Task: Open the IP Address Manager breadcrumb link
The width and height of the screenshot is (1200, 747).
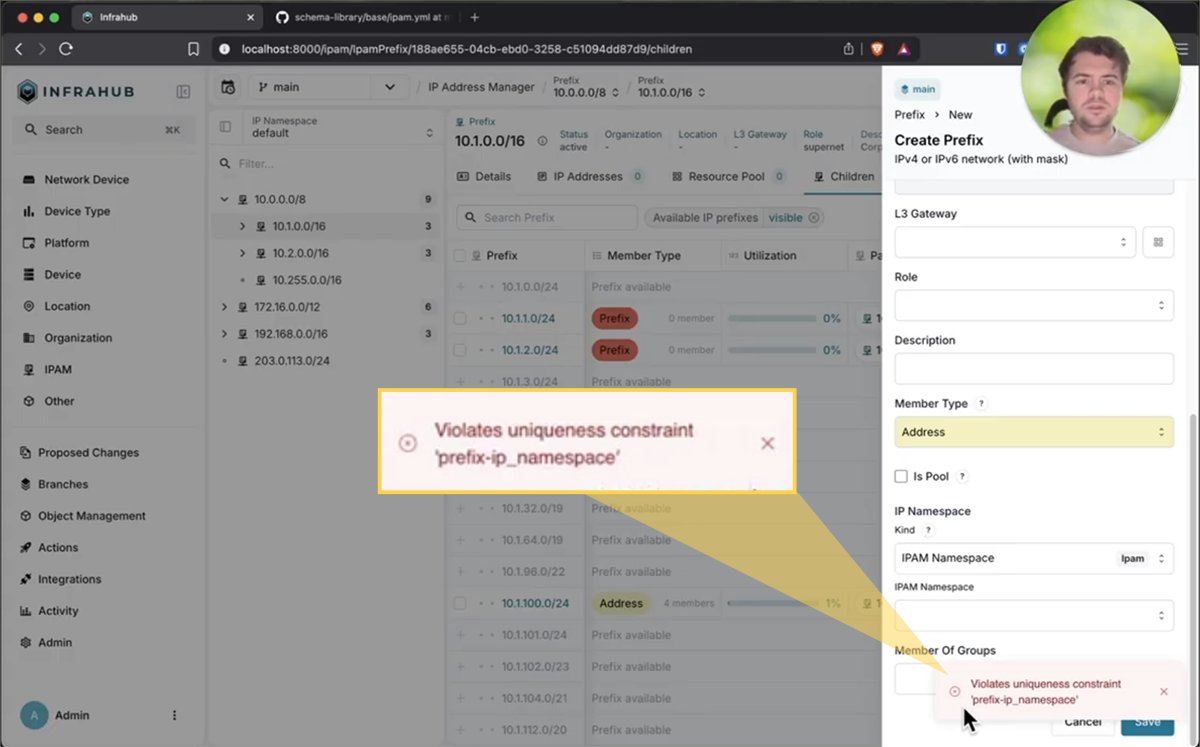Action: (x=482, y=88)
